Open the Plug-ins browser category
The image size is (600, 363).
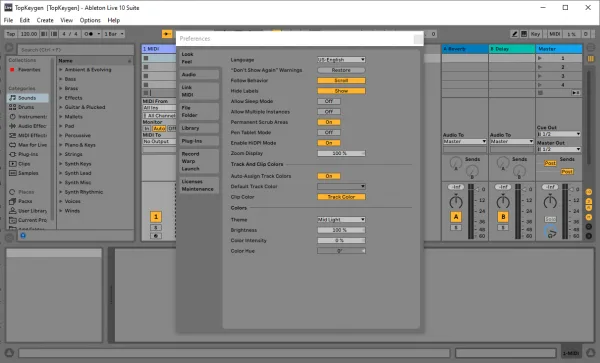tap(28, 154)
